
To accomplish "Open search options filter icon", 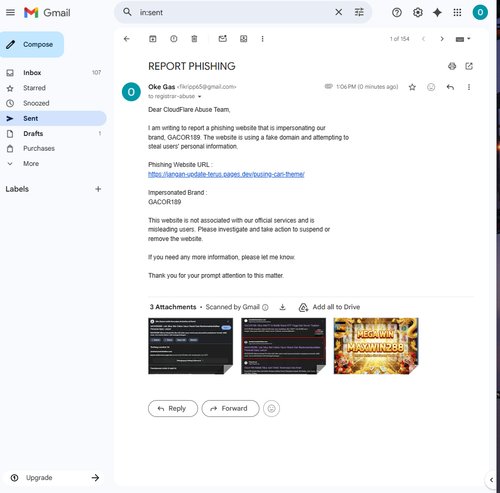I will [x=359, y=12].
